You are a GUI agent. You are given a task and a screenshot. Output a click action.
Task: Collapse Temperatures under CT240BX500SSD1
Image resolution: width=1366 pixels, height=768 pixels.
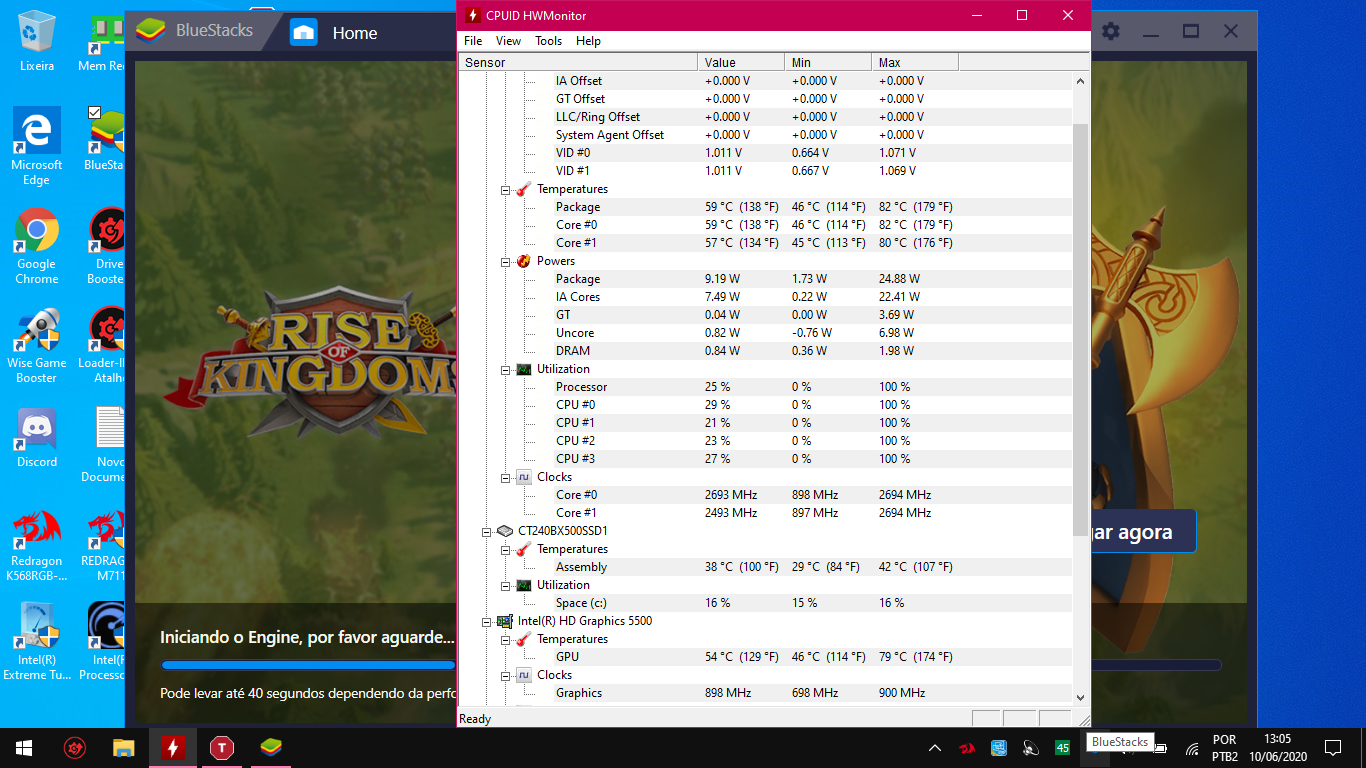click(506, 549)
